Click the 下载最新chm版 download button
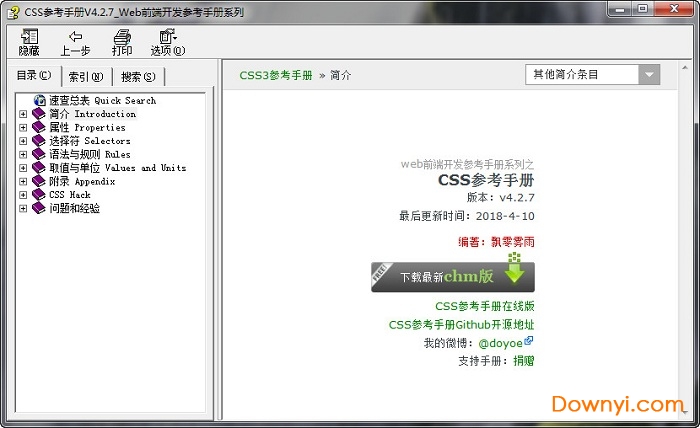700x428 pixels. 453,277
